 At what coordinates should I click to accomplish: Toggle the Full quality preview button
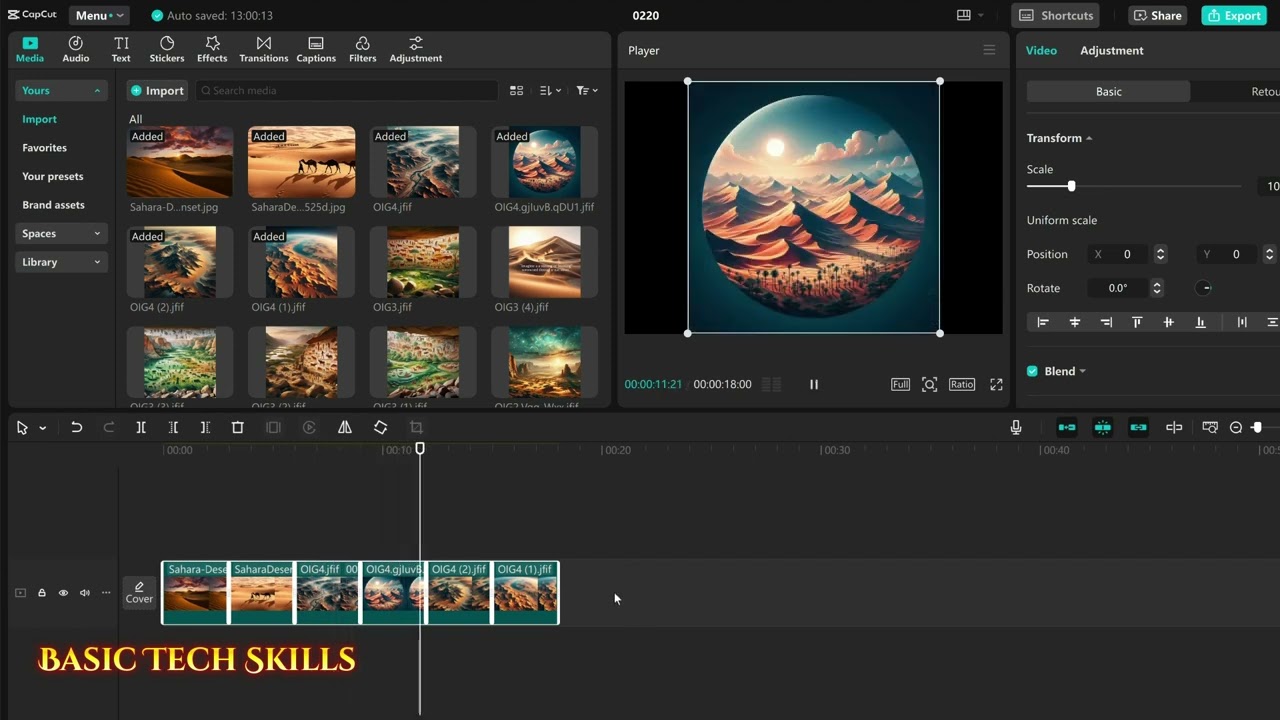point(900,384)
